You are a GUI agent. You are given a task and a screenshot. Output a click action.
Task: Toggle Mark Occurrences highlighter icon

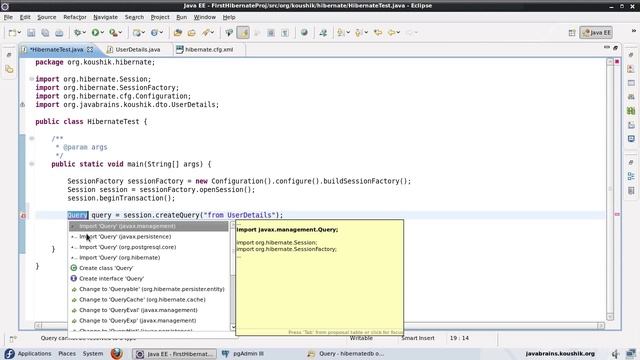[243, 33]
